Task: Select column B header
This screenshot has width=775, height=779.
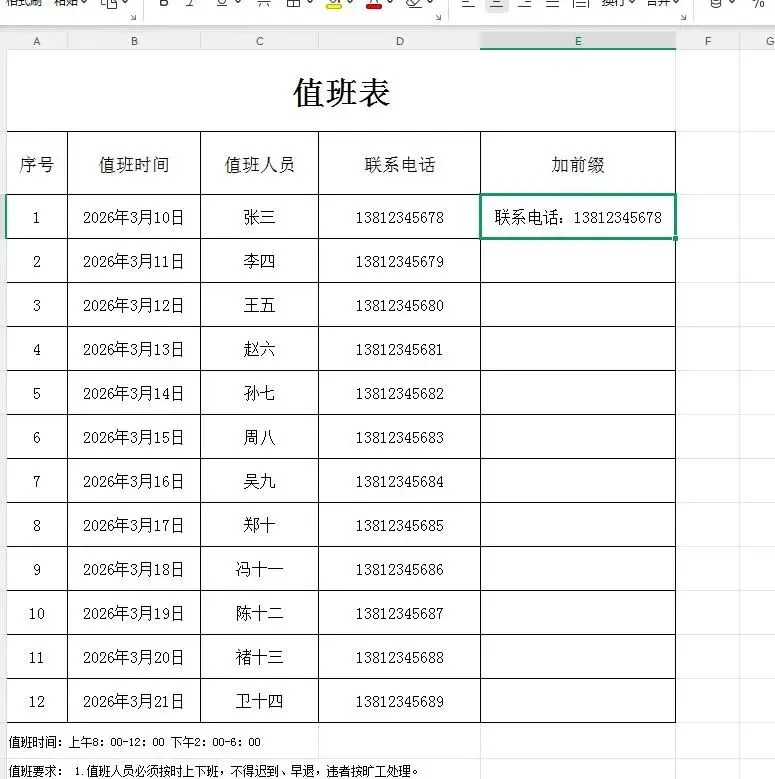Action: click(x=134, y=41)
